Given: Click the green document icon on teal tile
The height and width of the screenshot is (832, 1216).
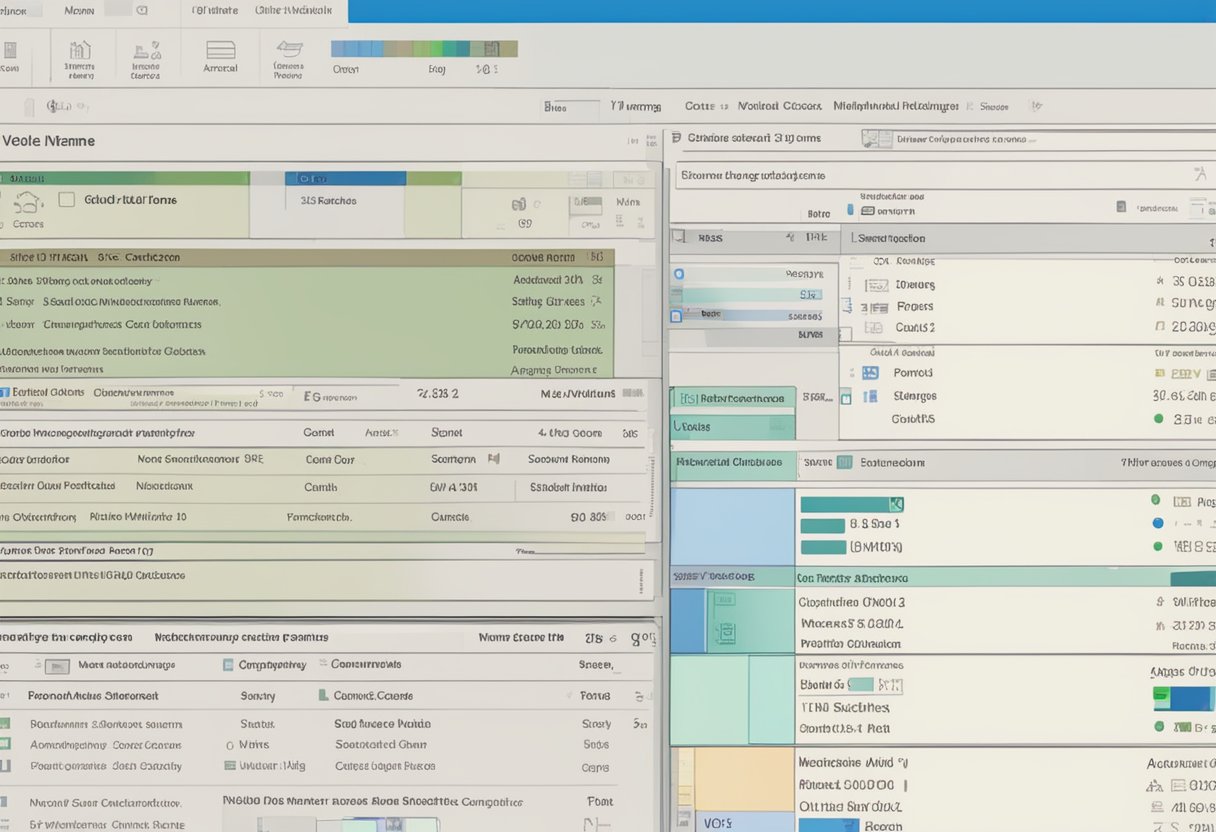Looking at the screenshot, I should pyautogui.click(x=724, y=631).
